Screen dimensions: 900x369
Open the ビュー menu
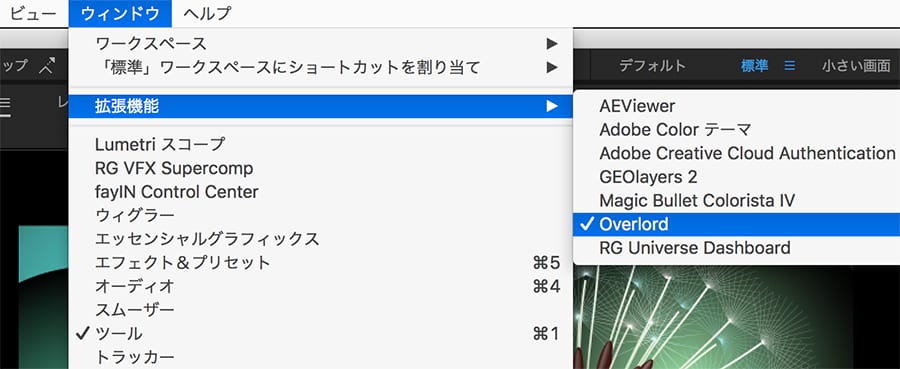[x=33, y=13]
